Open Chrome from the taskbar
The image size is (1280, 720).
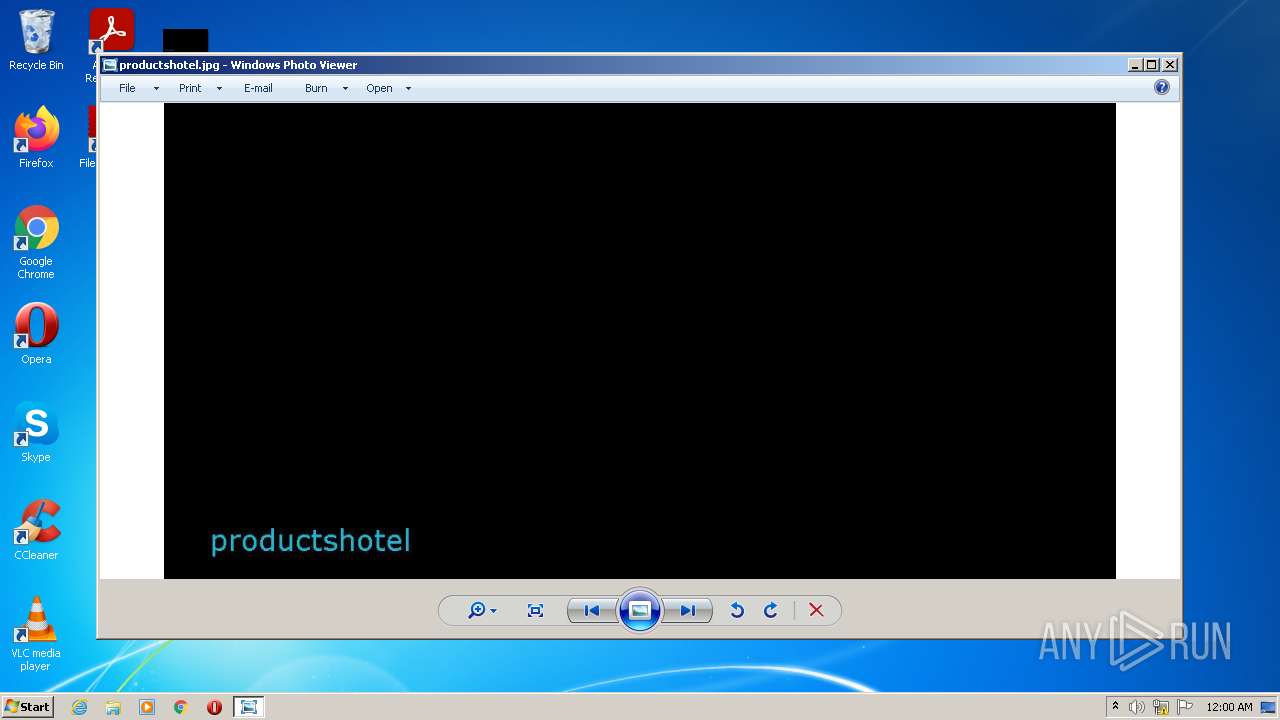point(181,707)
